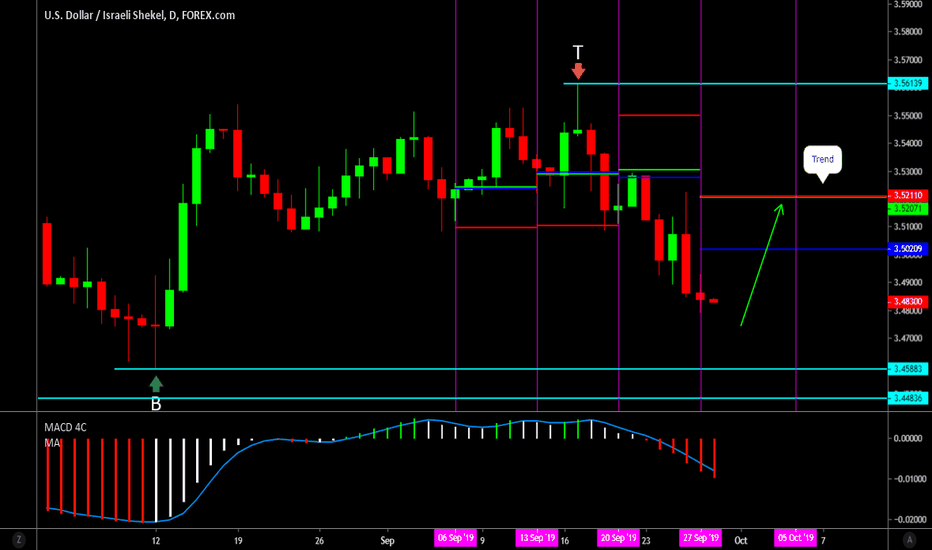Click the 13 Sep '19 date marker
This screenshot has height=550, width=932.
click(537, 538)
